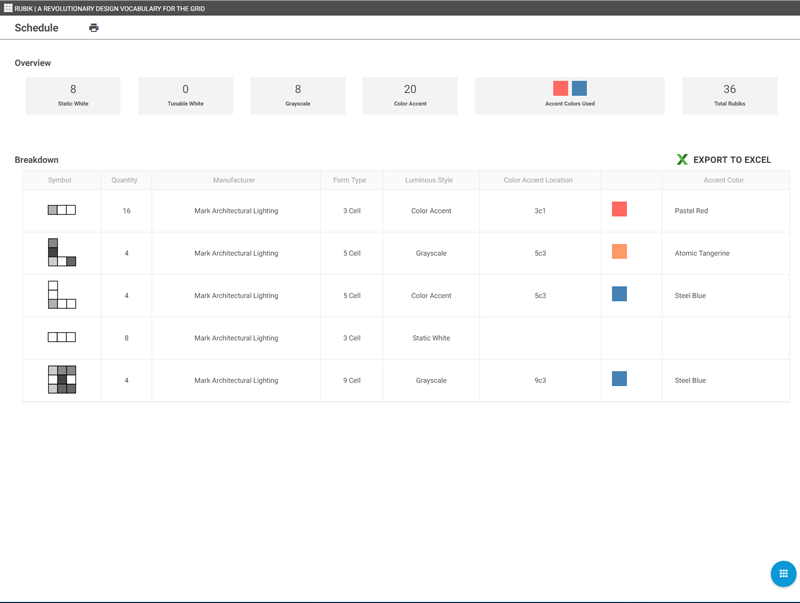Select the Atomic Tangerine swatch

click(619, 252)
